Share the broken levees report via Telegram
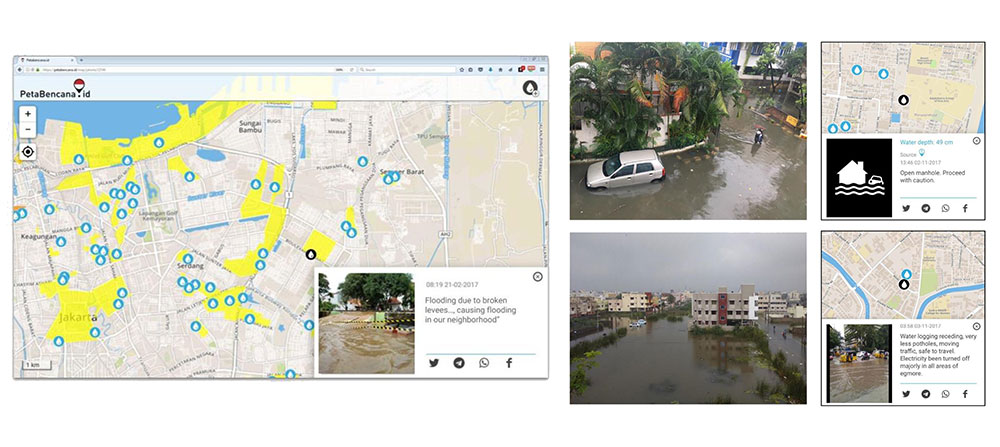This screenshot has height=447, width=1000. pyautogui.click(x=459, y=363)
